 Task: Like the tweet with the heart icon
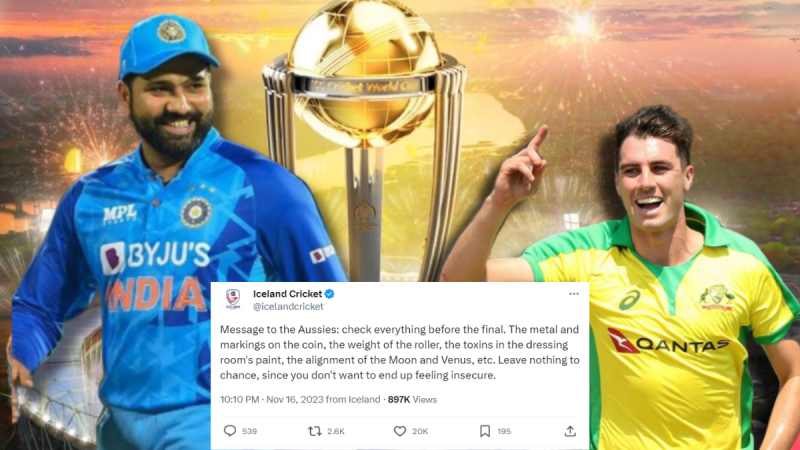point(400,431)
